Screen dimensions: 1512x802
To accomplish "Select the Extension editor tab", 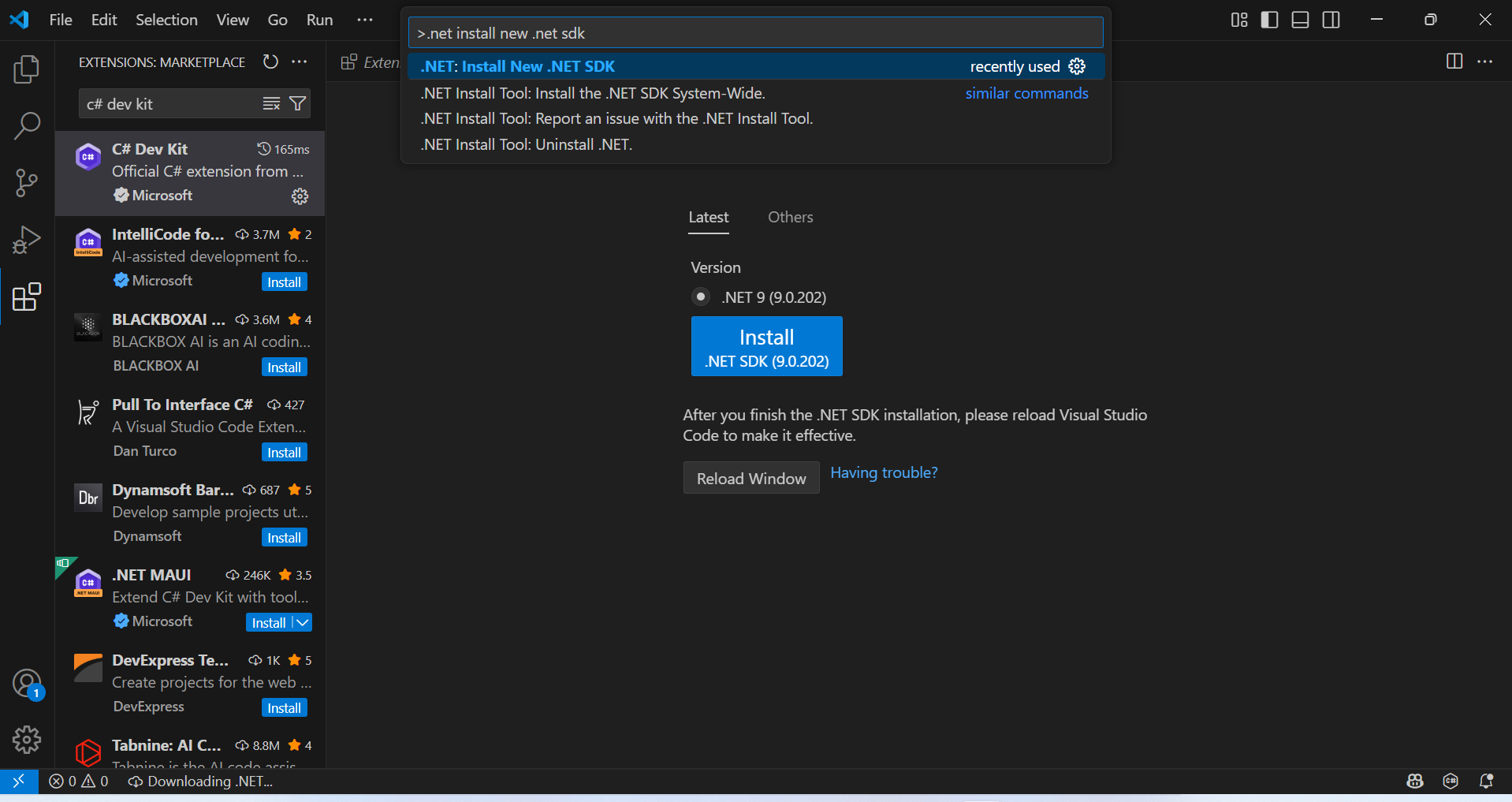I will [370, 62].
